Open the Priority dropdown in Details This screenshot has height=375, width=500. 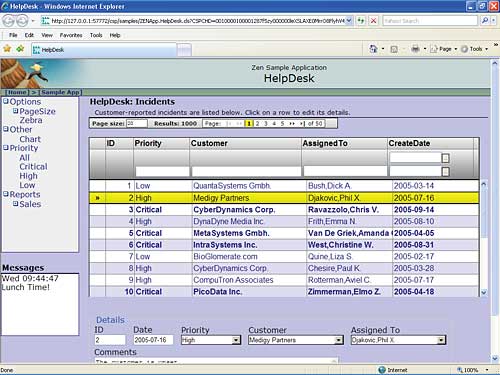[236, 340]
